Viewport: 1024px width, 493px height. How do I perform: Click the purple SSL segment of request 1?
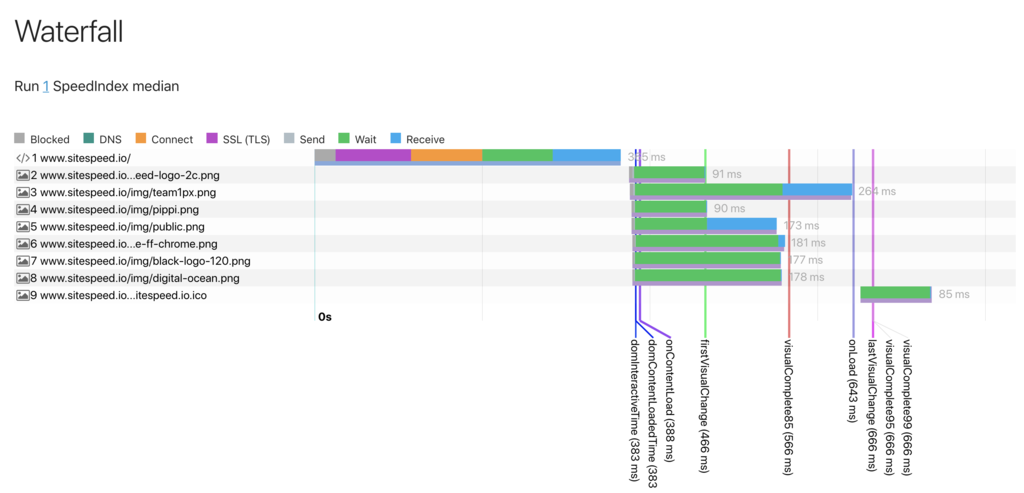[374, 155]
